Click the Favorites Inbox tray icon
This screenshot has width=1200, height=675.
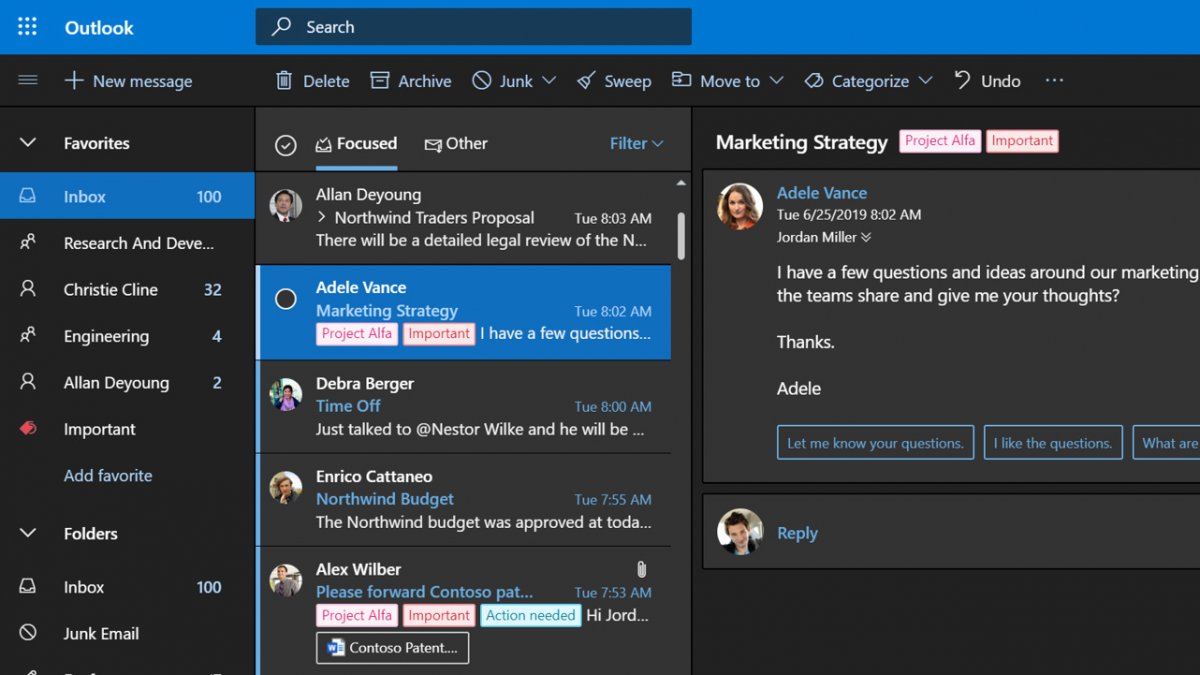[x=28, y=196]
